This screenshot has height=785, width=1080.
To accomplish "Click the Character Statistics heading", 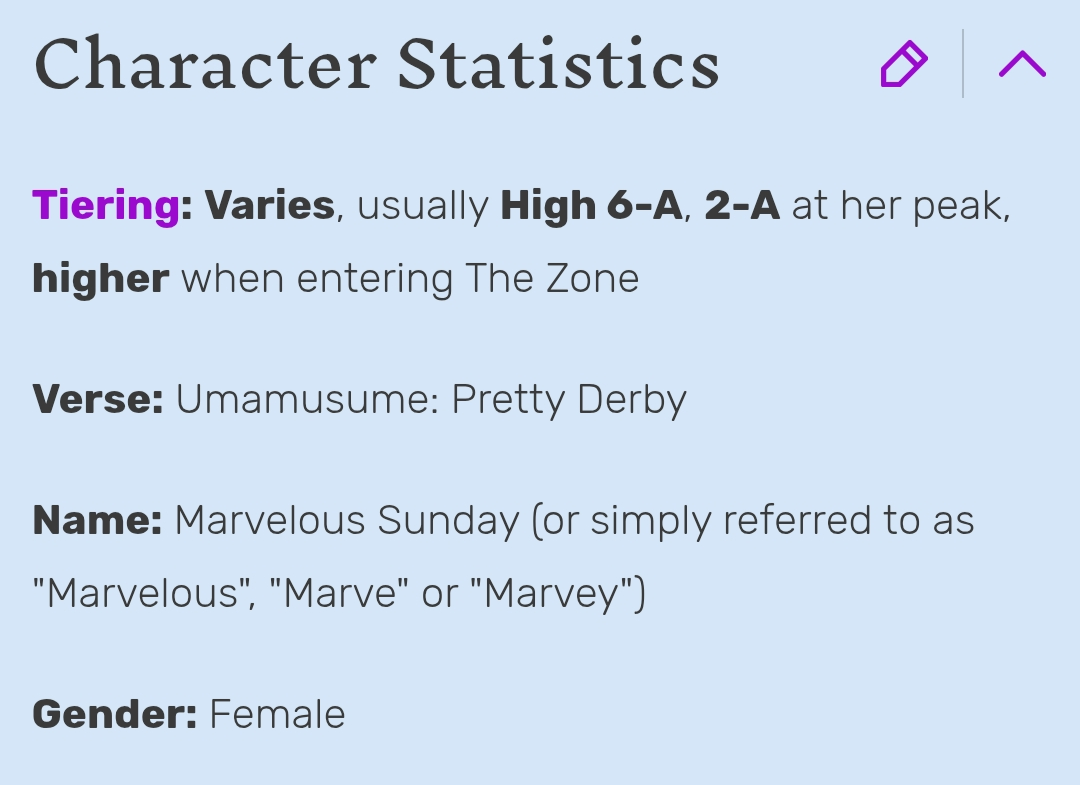I will coord(377,64).
